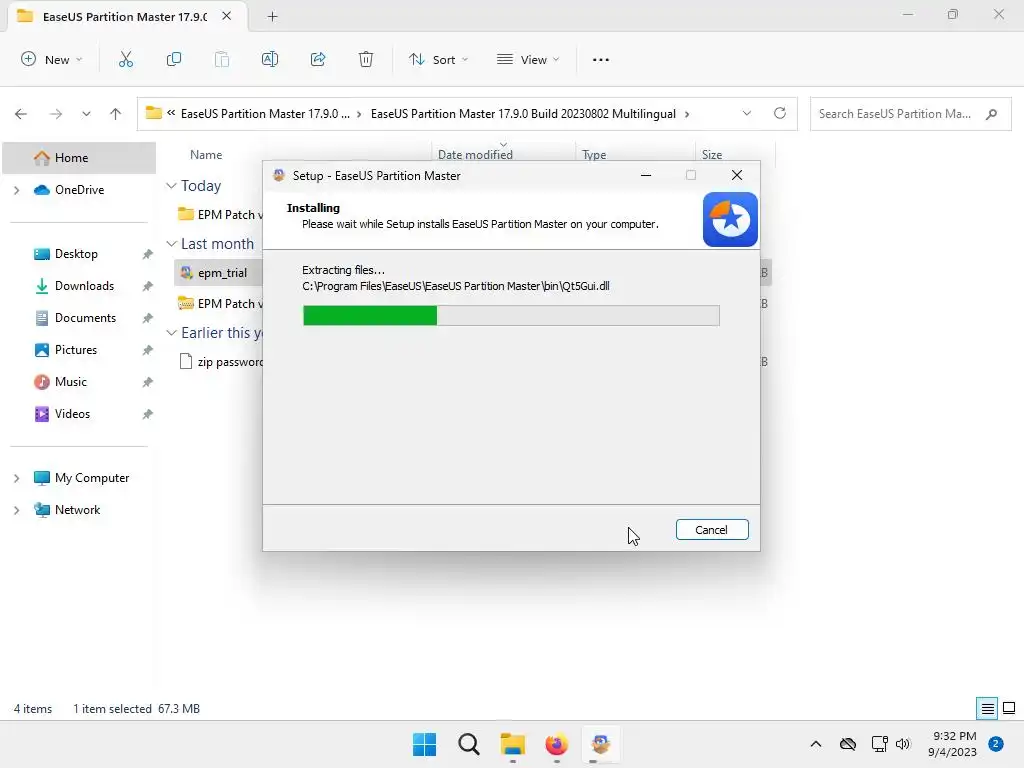Screen dimensions: 1024x768
Task: Open recent locations dropdown arrow
Action: (x=86, y=114)
